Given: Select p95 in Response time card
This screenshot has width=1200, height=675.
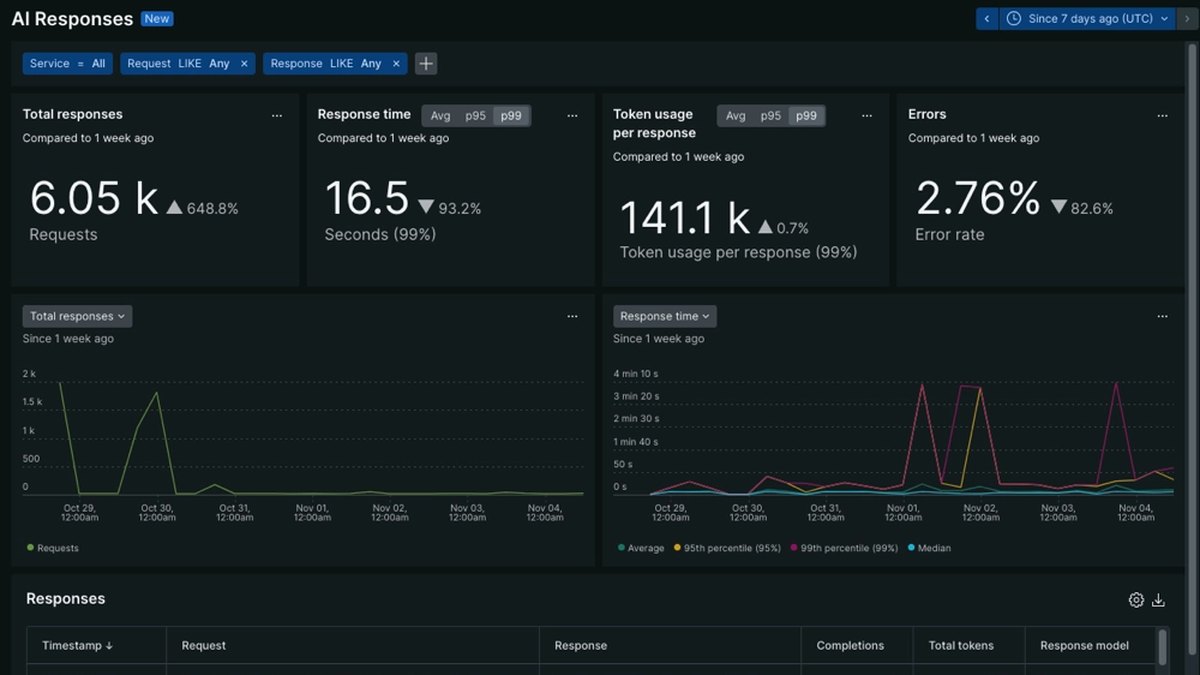Looking at the screenshot, I should (x=475, y=115).
